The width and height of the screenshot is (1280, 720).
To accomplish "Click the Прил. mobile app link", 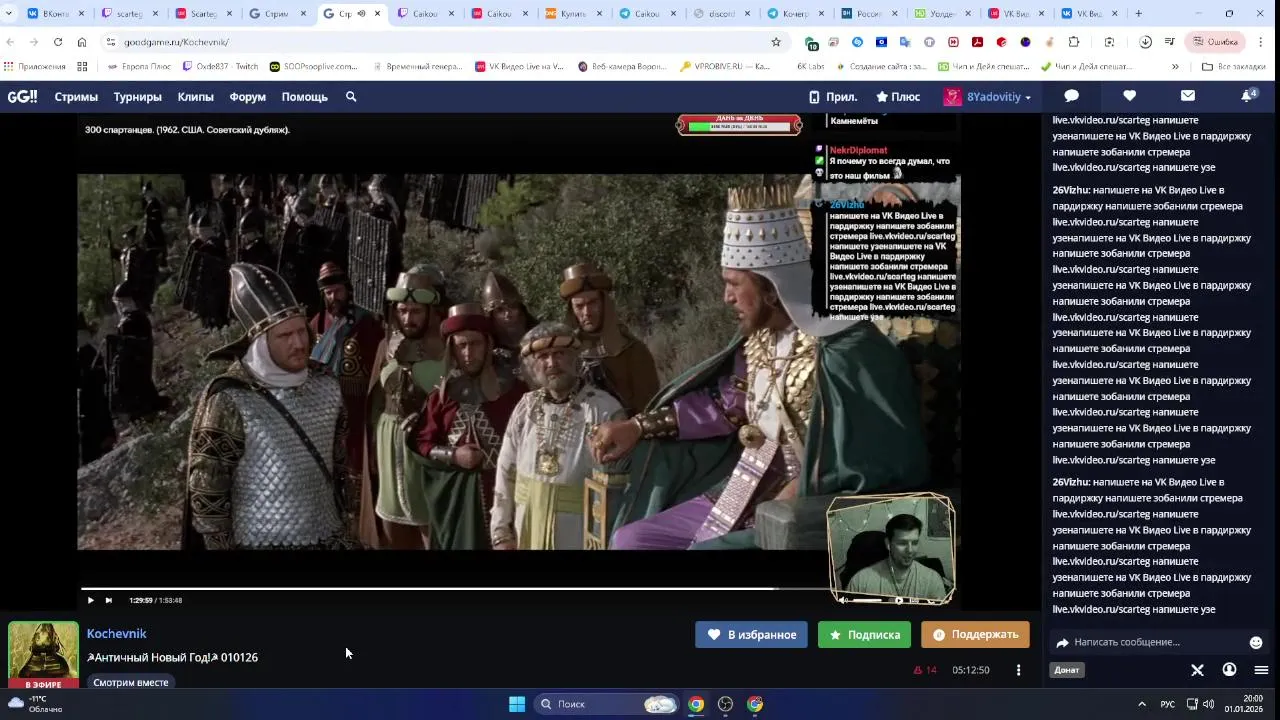I will coord(833,97).
